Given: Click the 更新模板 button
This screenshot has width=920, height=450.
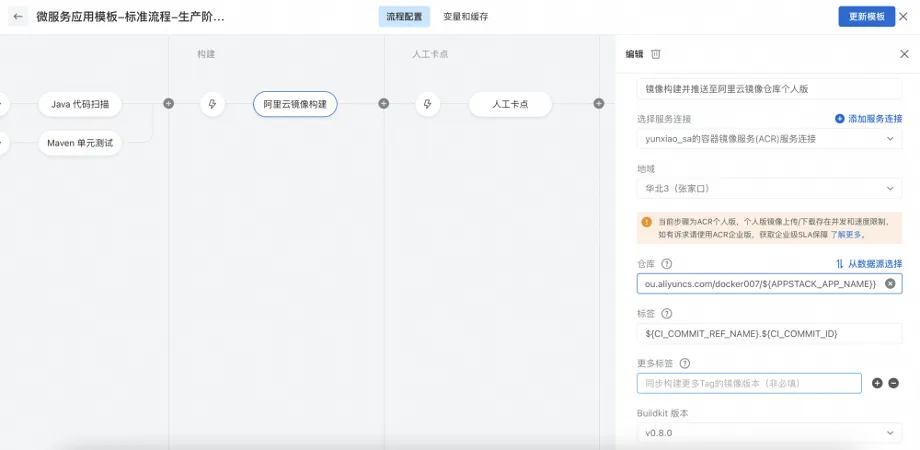Looking at the screenshot, I should pos(867,16).
